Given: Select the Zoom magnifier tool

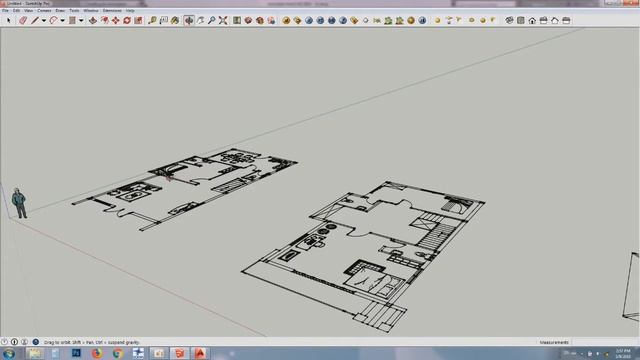Looking at the screenshot, I should click(211, 20).
